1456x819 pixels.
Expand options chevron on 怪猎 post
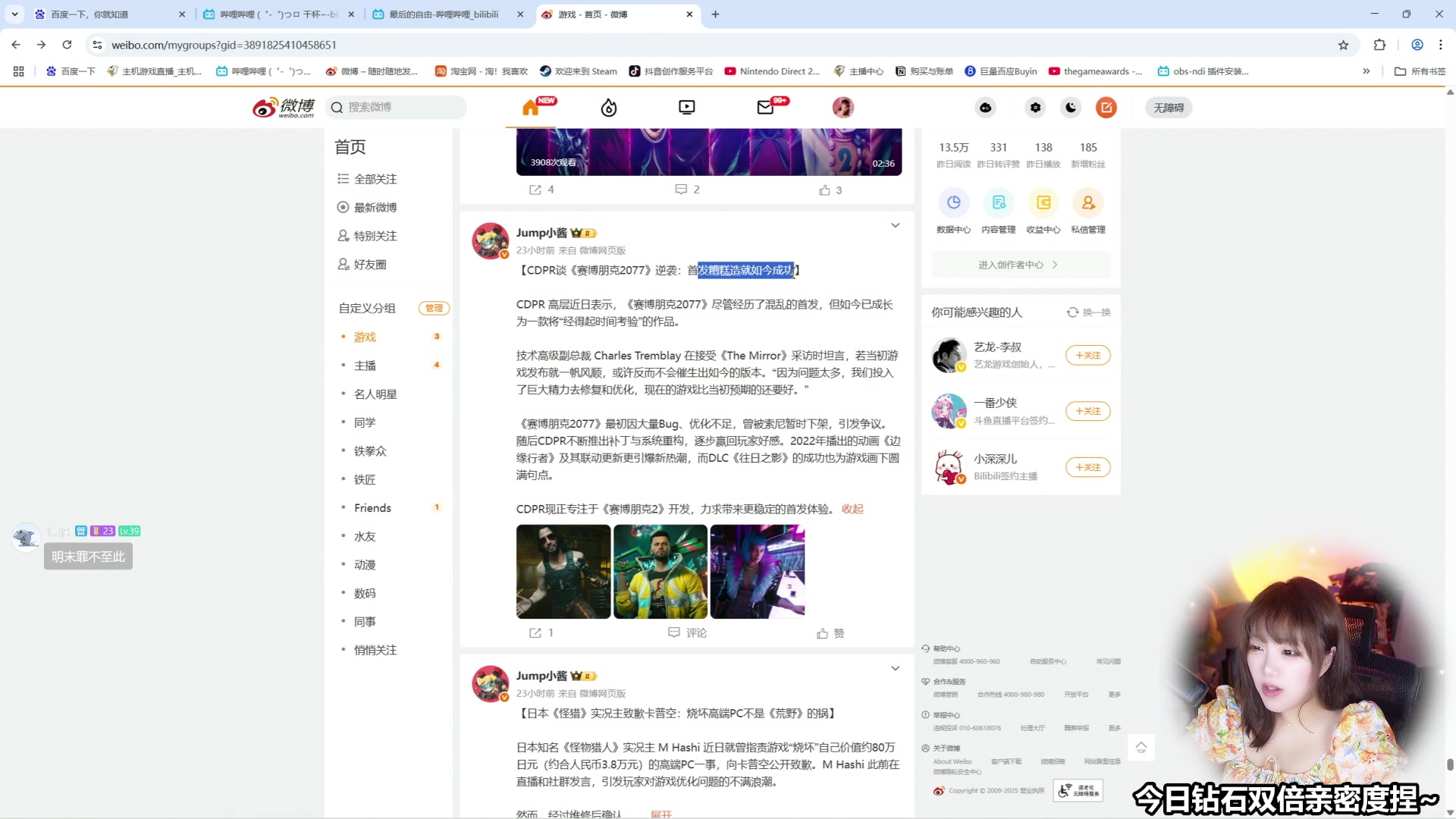coord(896,668)
